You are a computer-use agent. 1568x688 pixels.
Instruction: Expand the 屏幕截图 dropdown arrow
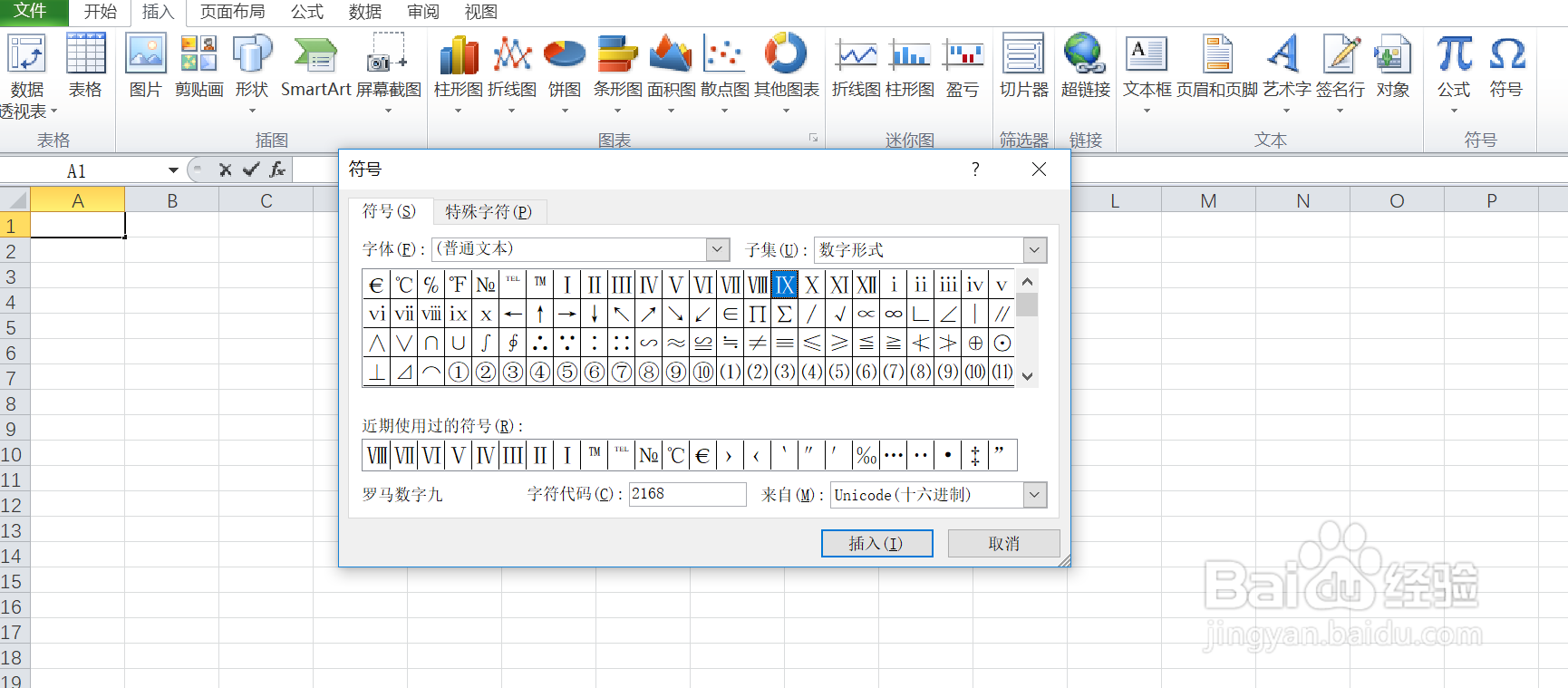point(388,111)
